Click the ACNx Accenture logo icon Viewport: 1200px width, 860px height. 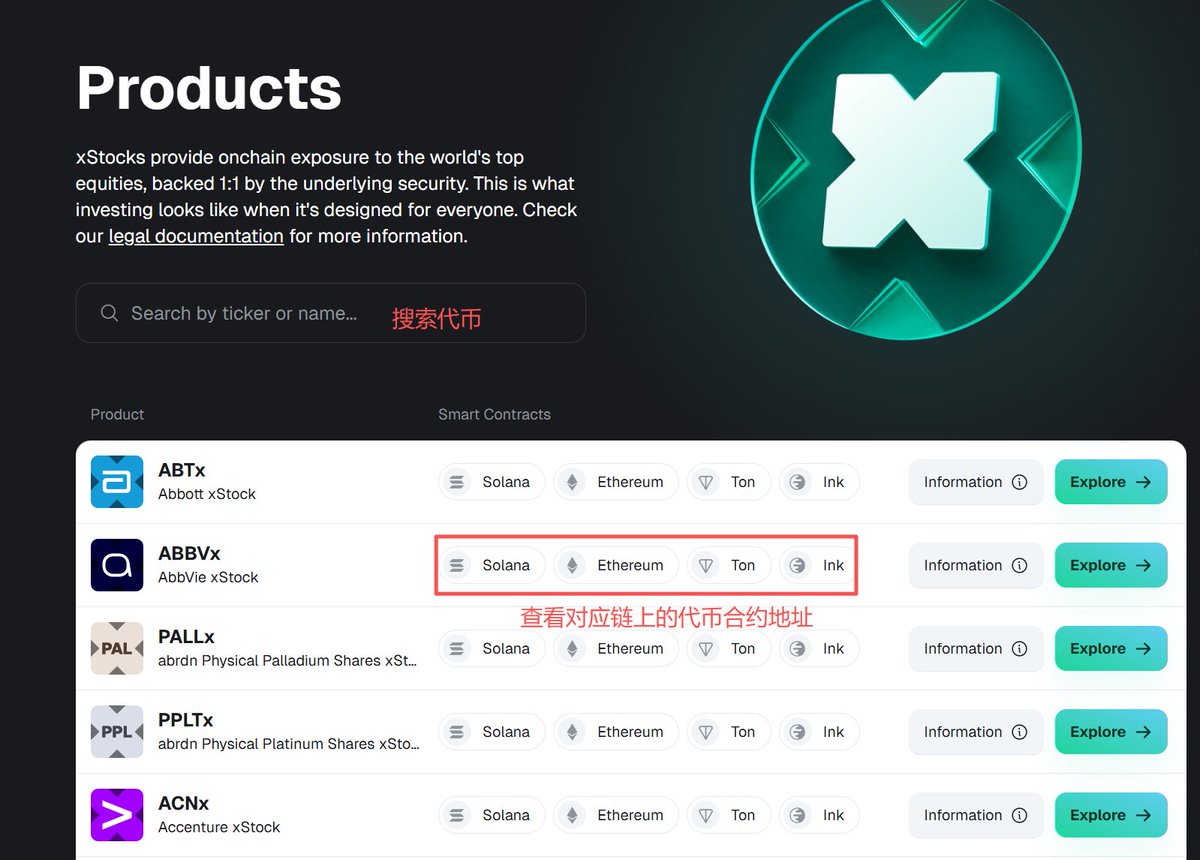(x=117, y=815)
